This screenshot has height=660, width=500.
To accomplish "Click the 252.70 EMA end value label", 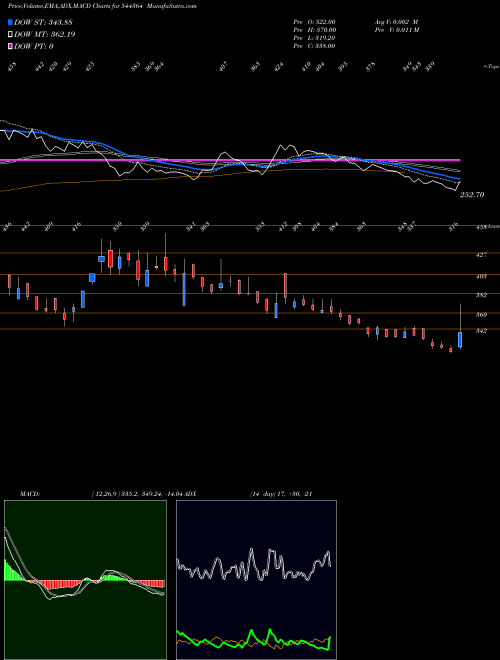I will pyautogui.click(x=472, y=195).
